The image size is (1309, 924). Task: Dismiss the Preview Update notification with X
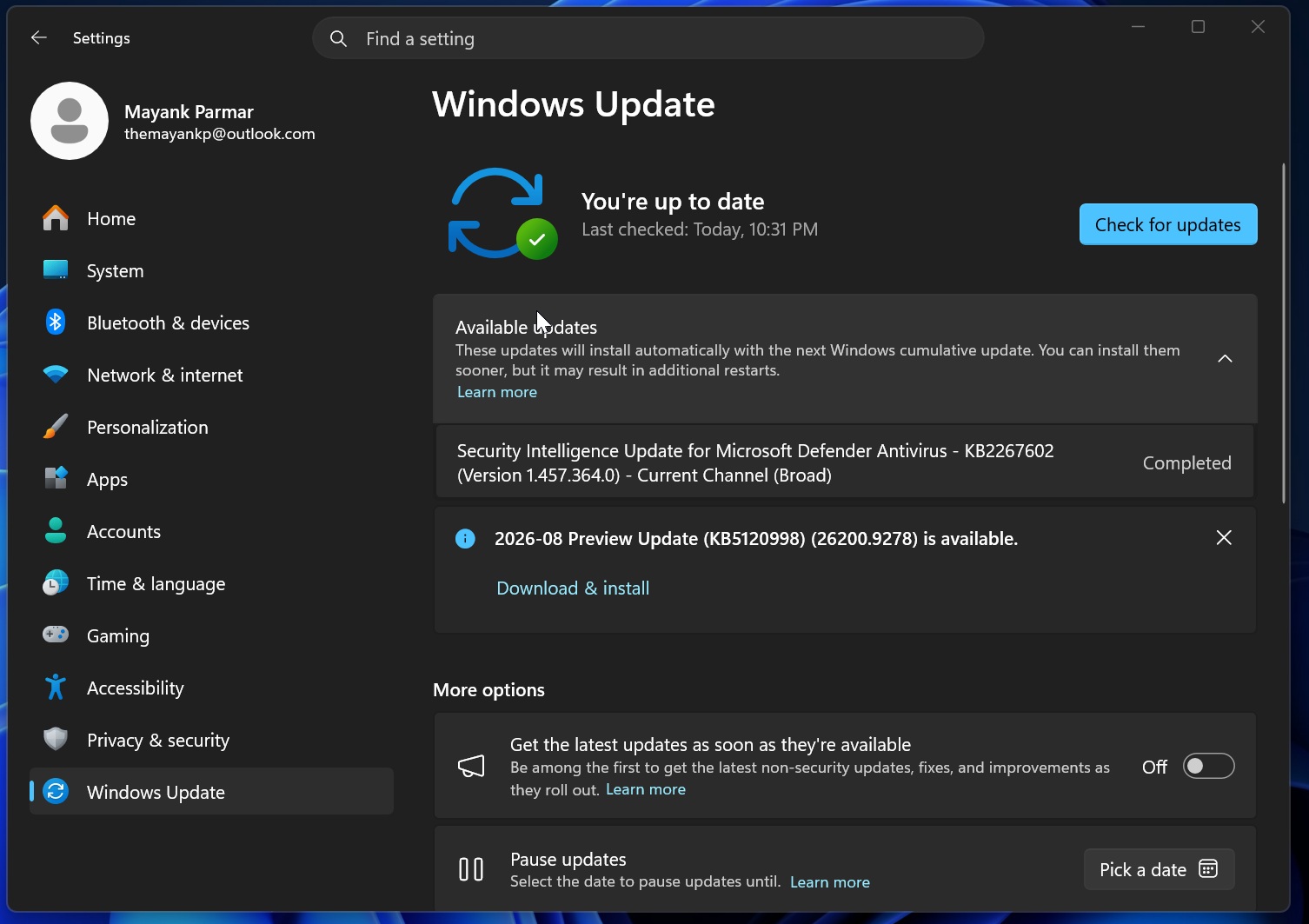tap(1224, 538)
